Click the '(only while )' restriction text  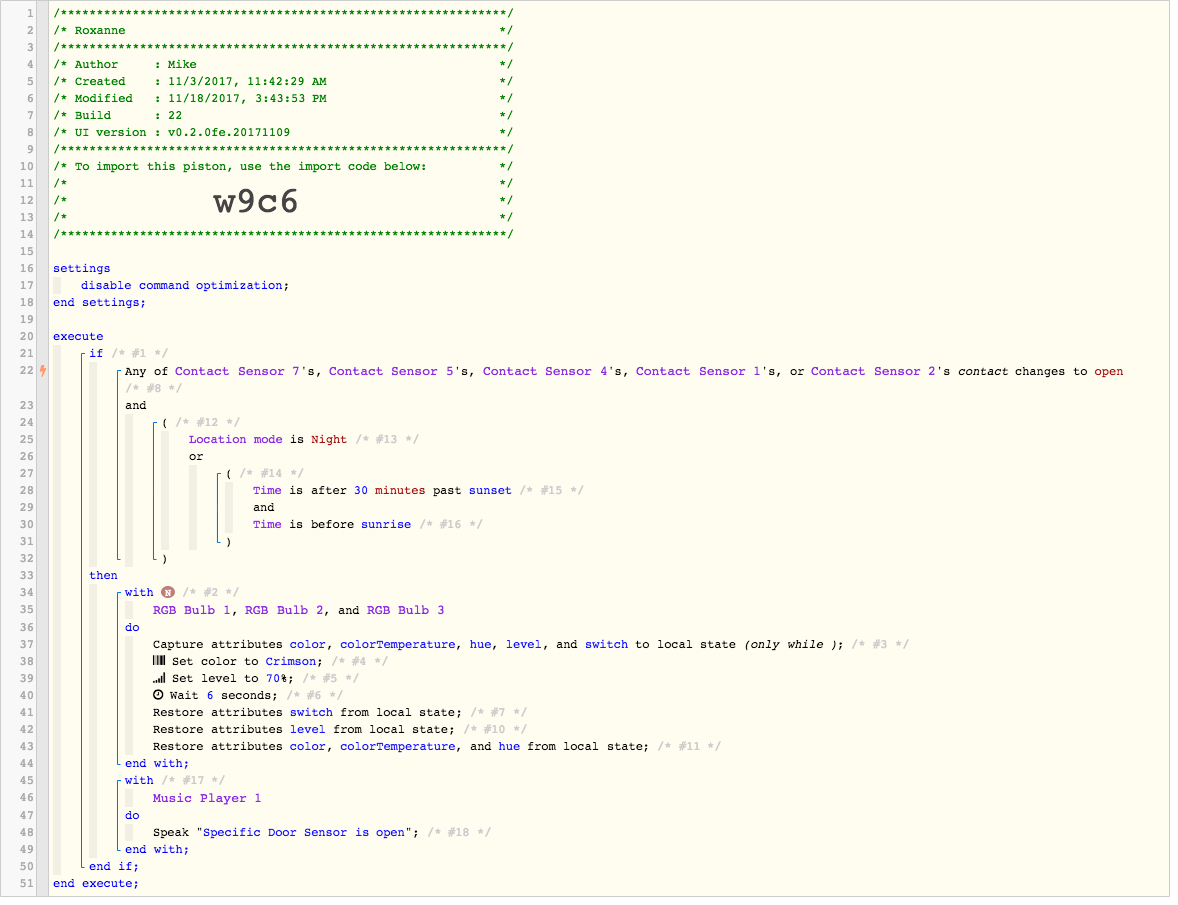click(790, 644)
